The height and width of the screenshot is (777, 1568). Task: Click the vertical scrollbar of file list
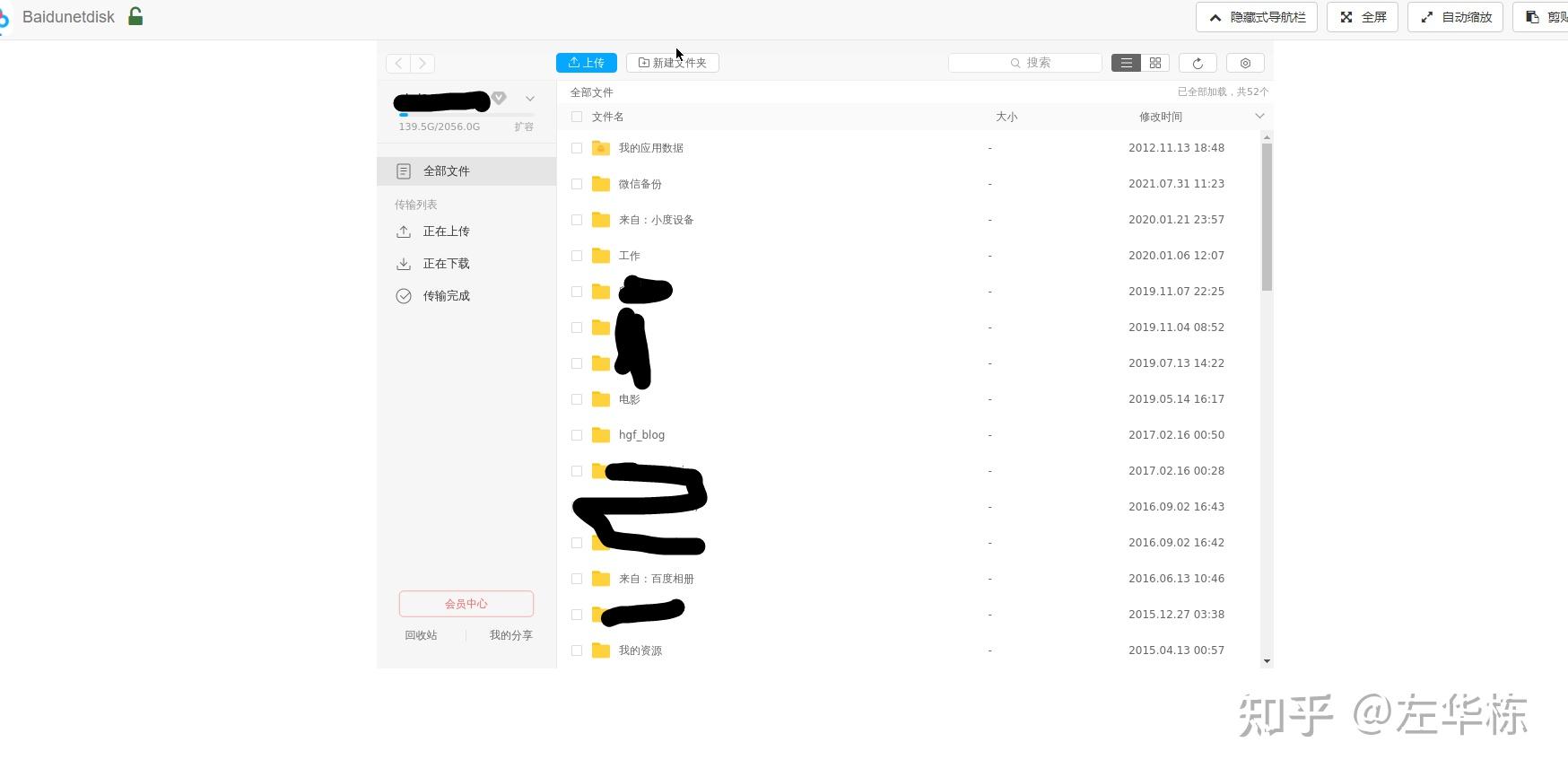pyautogui.click(x=1267, y=217)
